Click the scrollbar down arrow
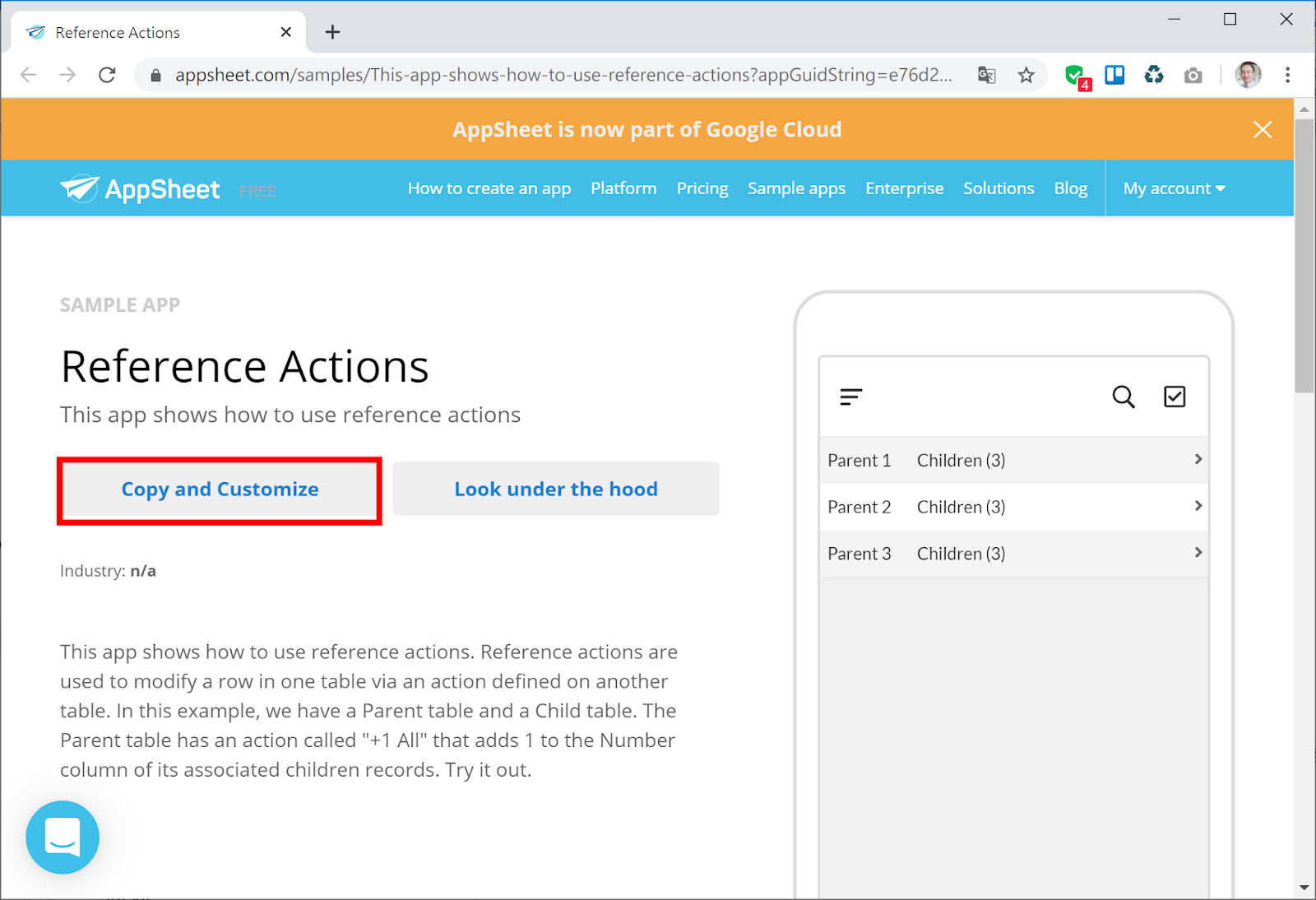 (1304, 888)
